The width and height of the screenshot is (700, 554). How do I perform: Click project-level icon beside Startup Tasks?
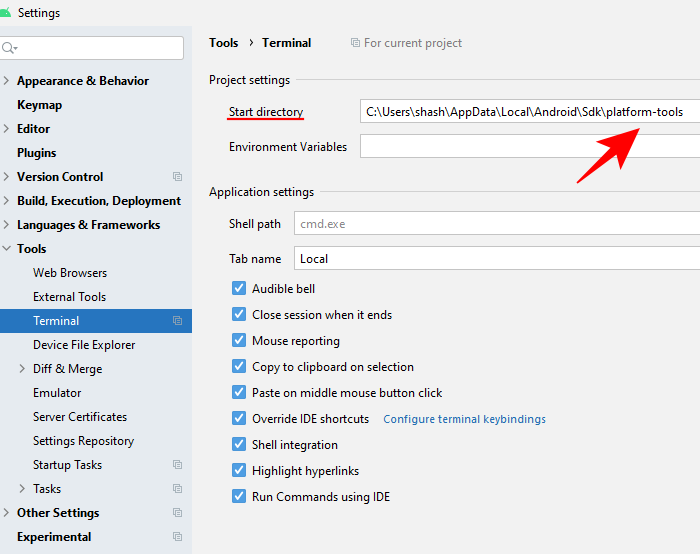pos(177,465)
